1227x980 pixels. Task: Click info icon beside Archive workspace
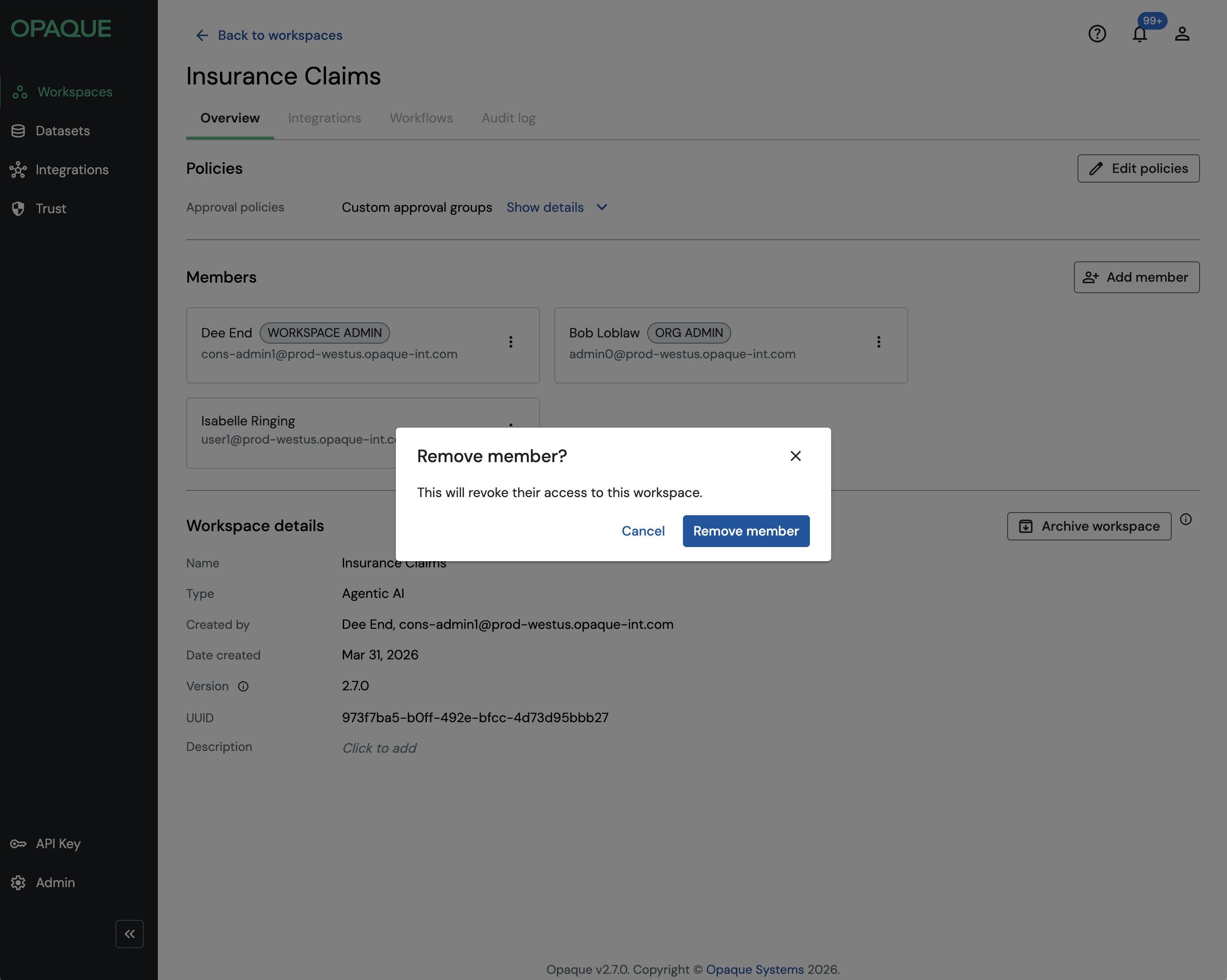[1185, 519]
